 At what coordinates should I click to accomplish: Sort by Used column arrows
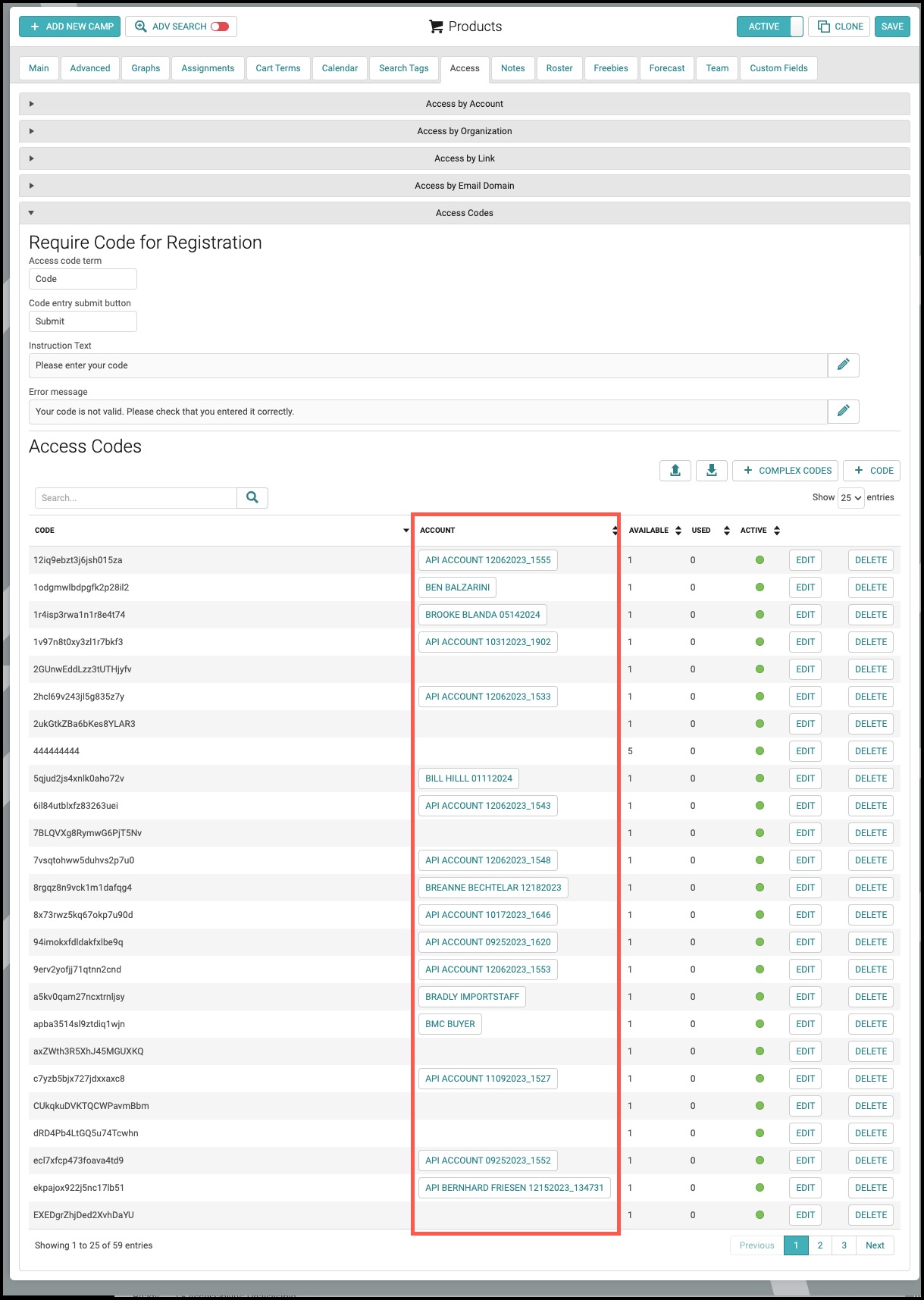coord(727,531)
